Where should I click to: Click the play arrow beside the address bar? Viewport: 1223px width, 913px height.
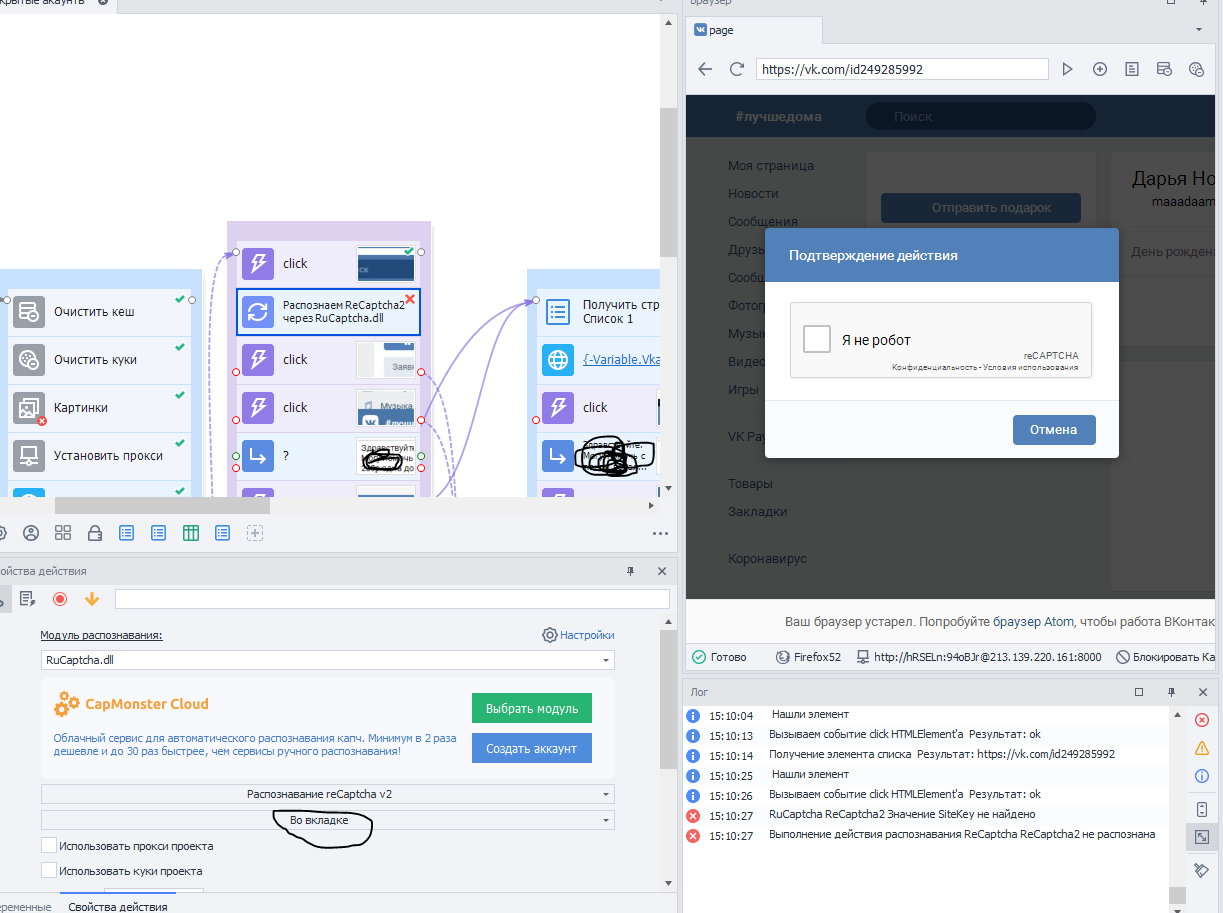[x=1067, y=69]
